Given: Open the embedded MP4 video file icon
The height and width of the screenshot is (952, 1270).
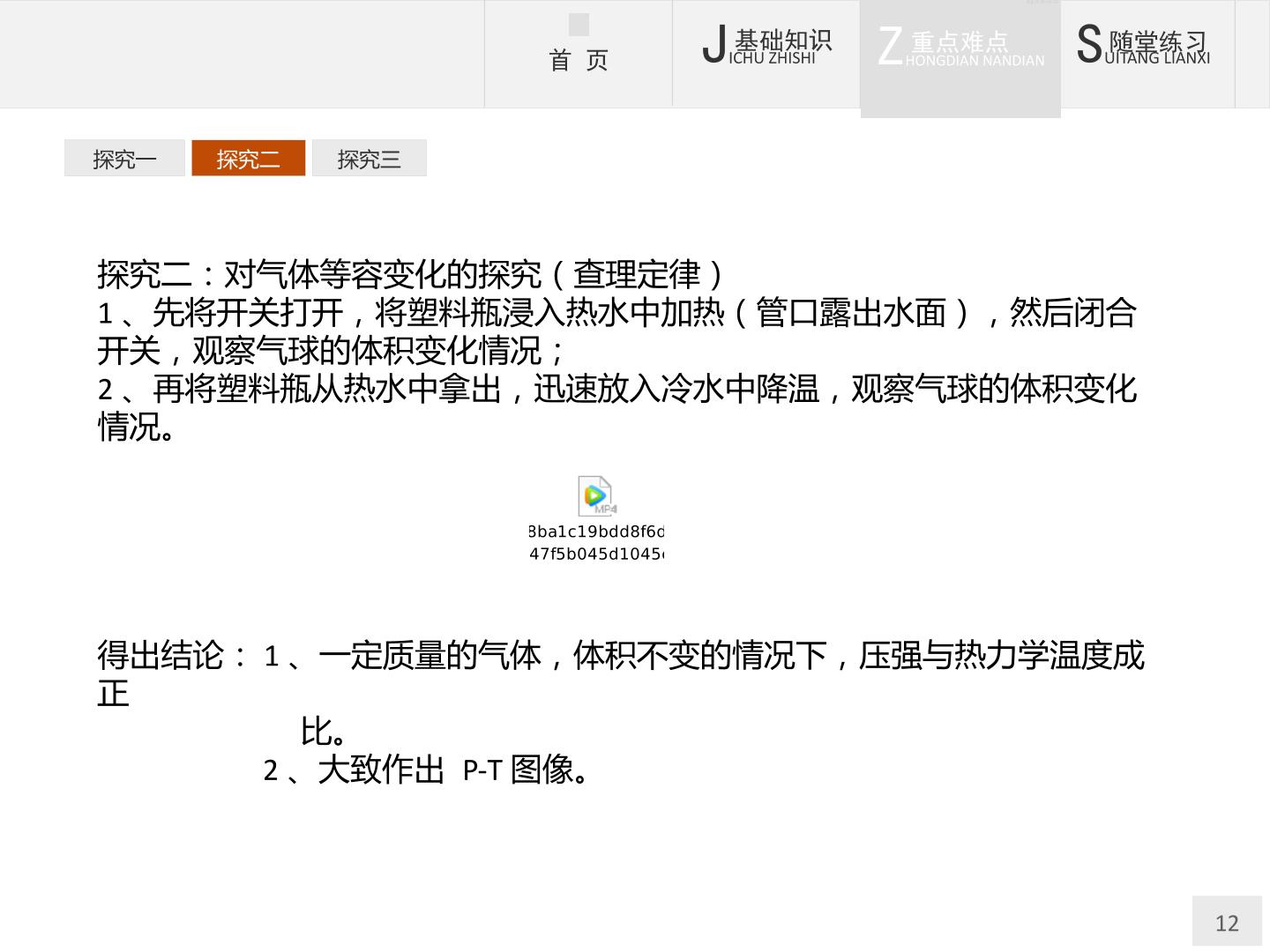Looking at the screenshot, I should click(596, 495).
